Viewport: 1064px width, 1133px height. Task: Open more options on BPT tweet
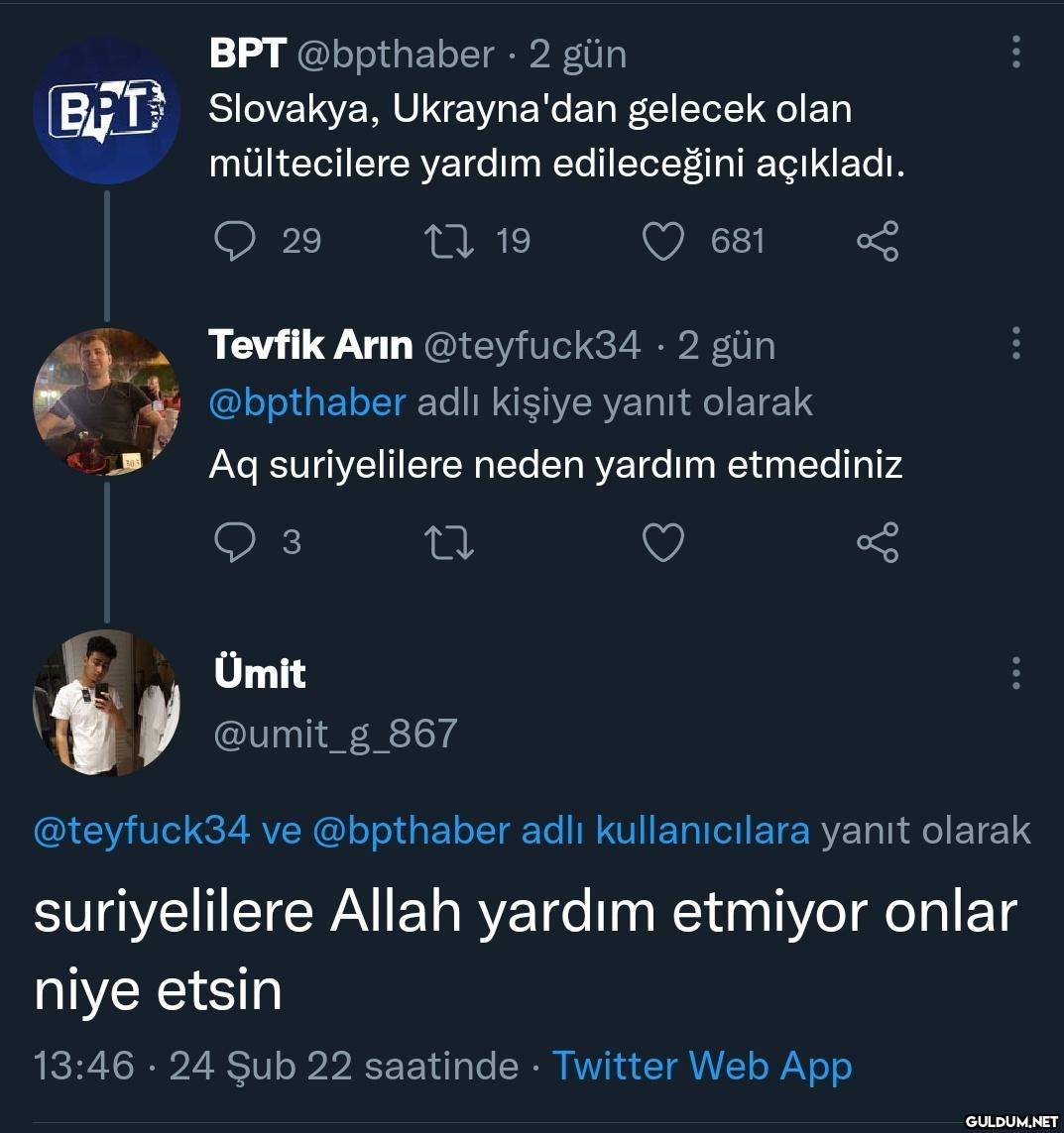pyautogui.click(x=1015, y=53)
